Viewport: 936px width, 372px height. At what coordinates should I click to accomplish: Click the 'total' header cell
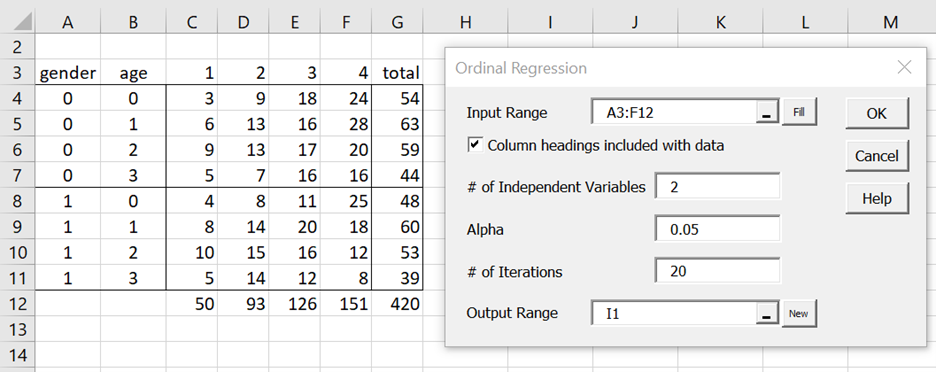pyautogui.click(x=397, y=72)
